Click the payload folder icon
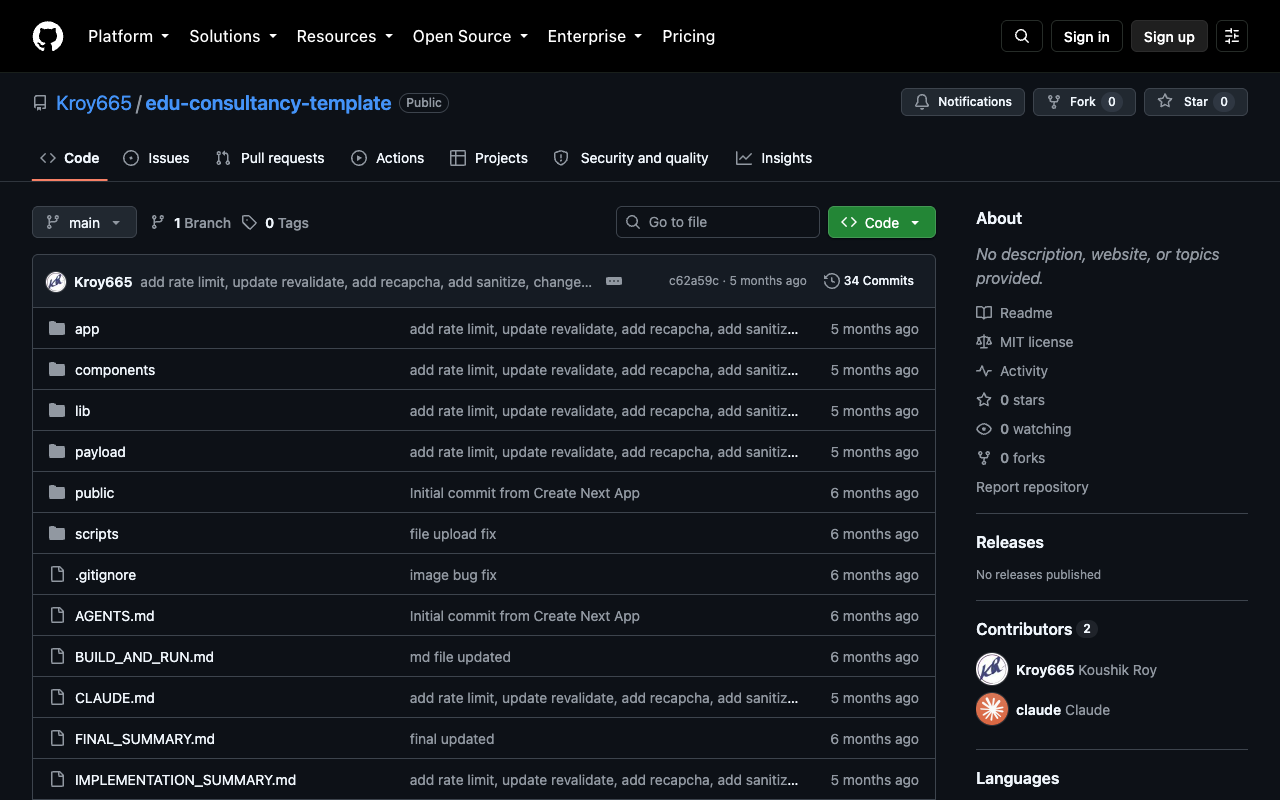Viewport: 1280px width, 800px height. [57, 452]
